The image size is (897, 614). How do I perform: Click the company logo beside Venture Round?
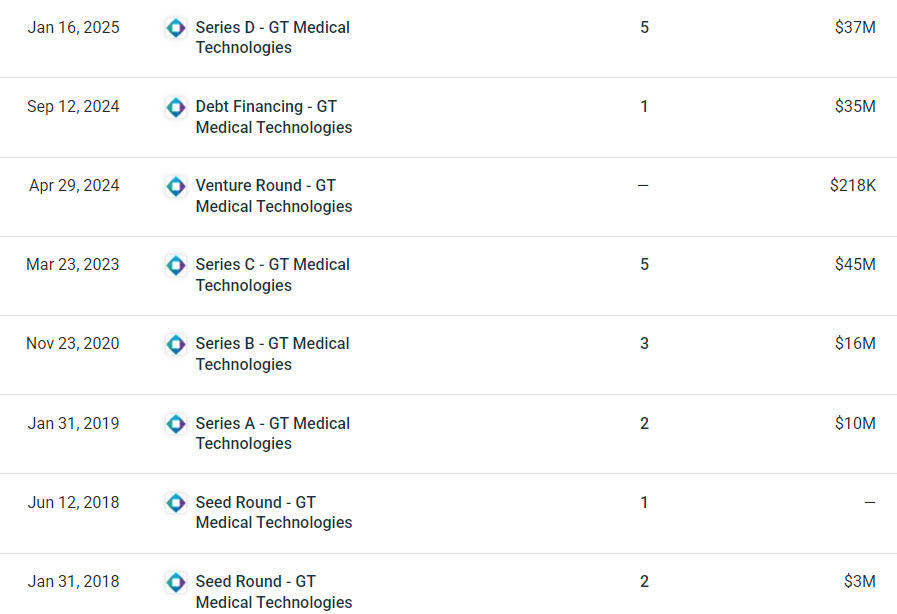[176, 186]
